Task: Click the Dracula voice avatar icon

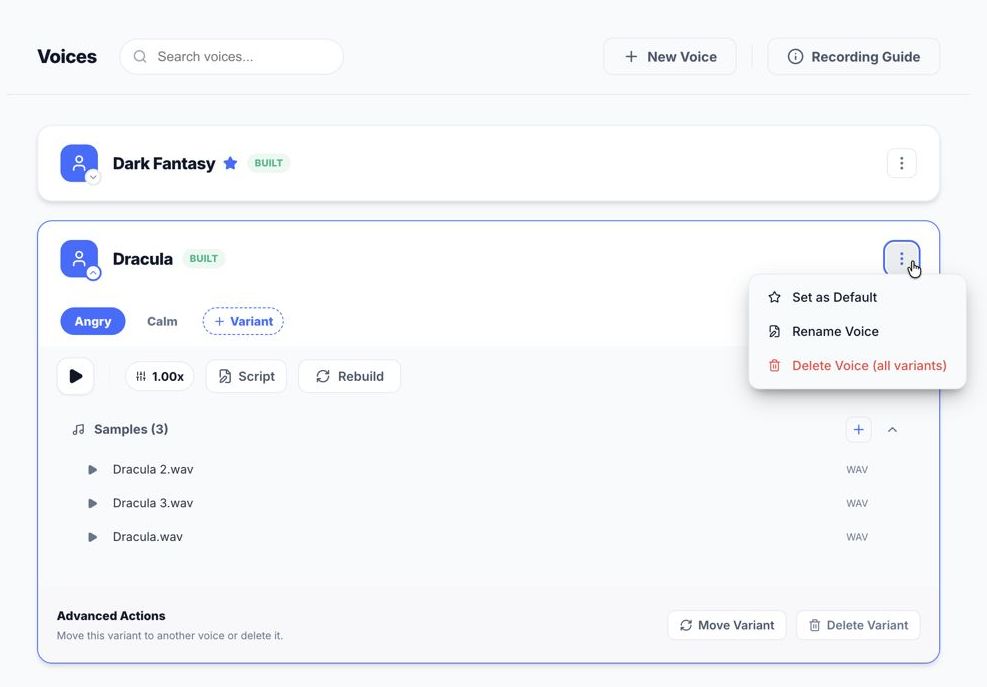Action: [x=78, y=257]
